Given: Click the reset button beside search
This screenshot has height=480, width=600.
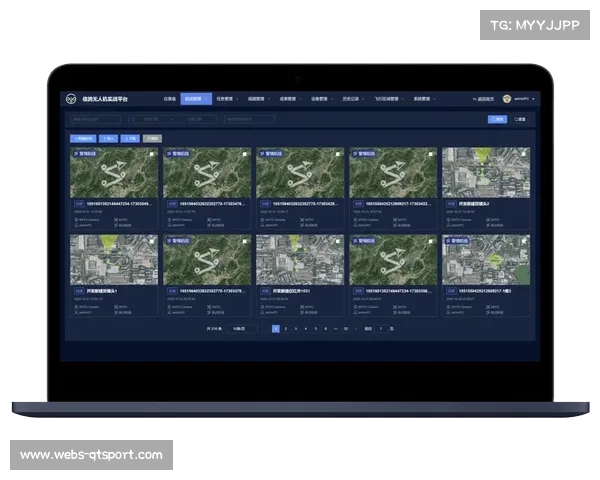Looking at the screenshot, I should (520, 119).
